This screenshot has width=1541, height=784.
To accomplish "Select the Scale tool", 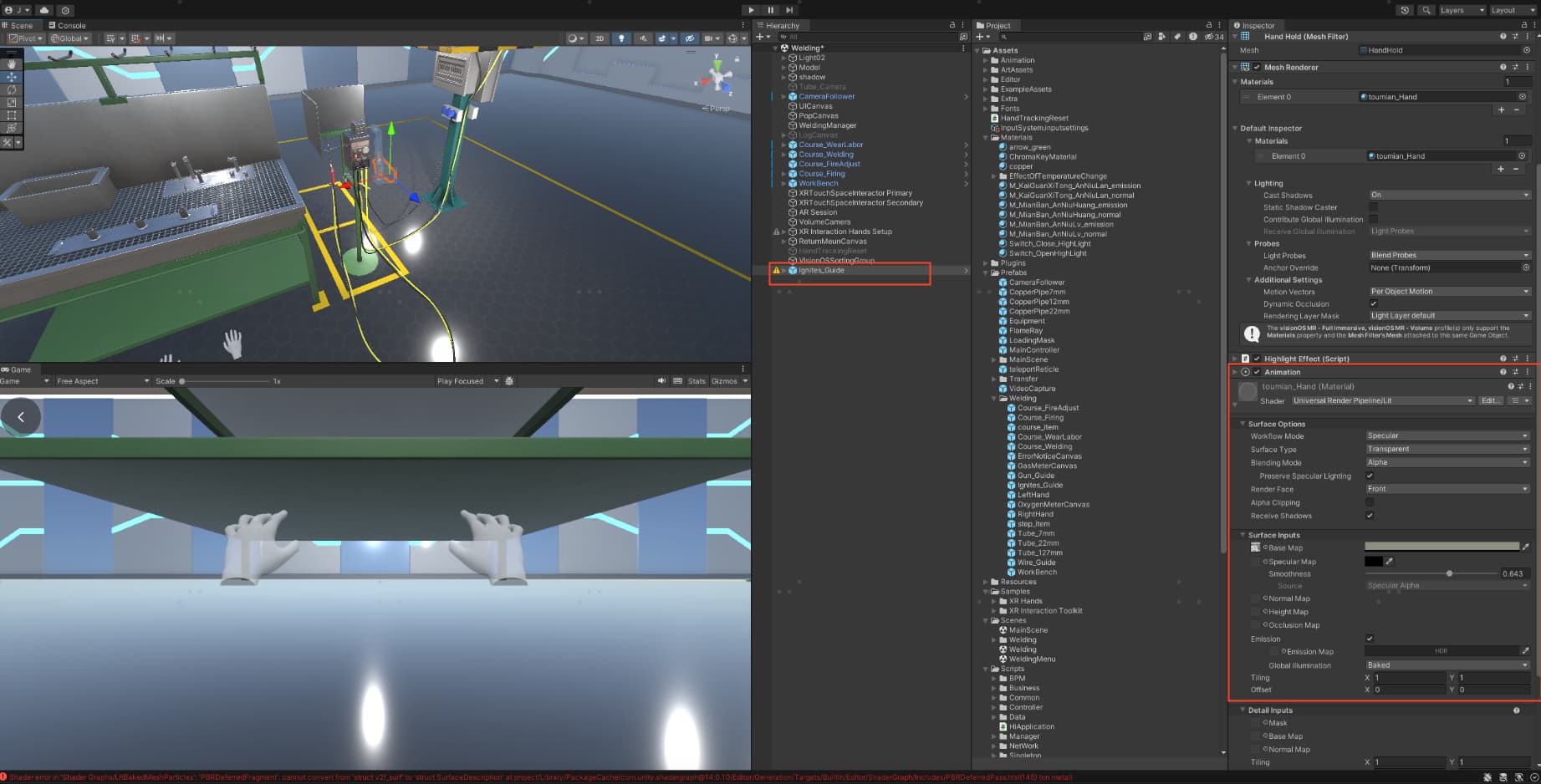I will 12,102.
